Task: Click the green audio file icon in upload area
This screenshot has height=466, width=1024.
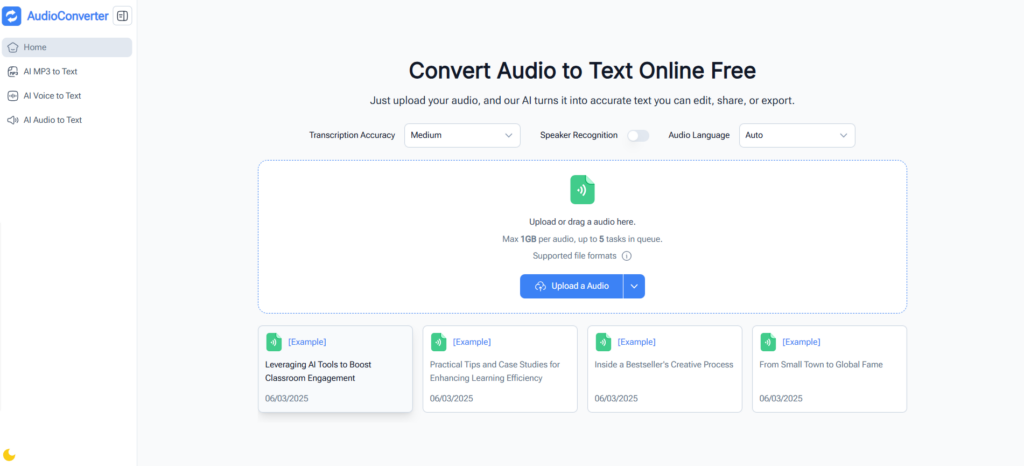Action: (x=583, y=189)
